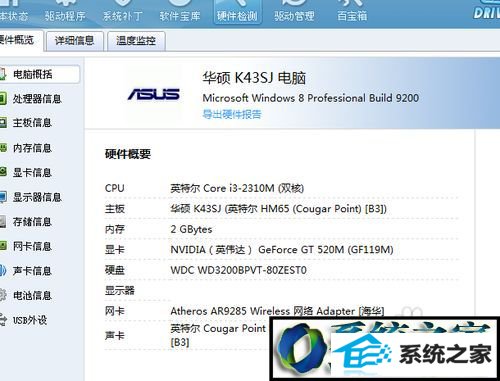The height and width of the screenshot is (381, 500).
Task: Click the 硬盘 value WDC WD3200BPVT-80ZEST0
Action: click(238, 270)
